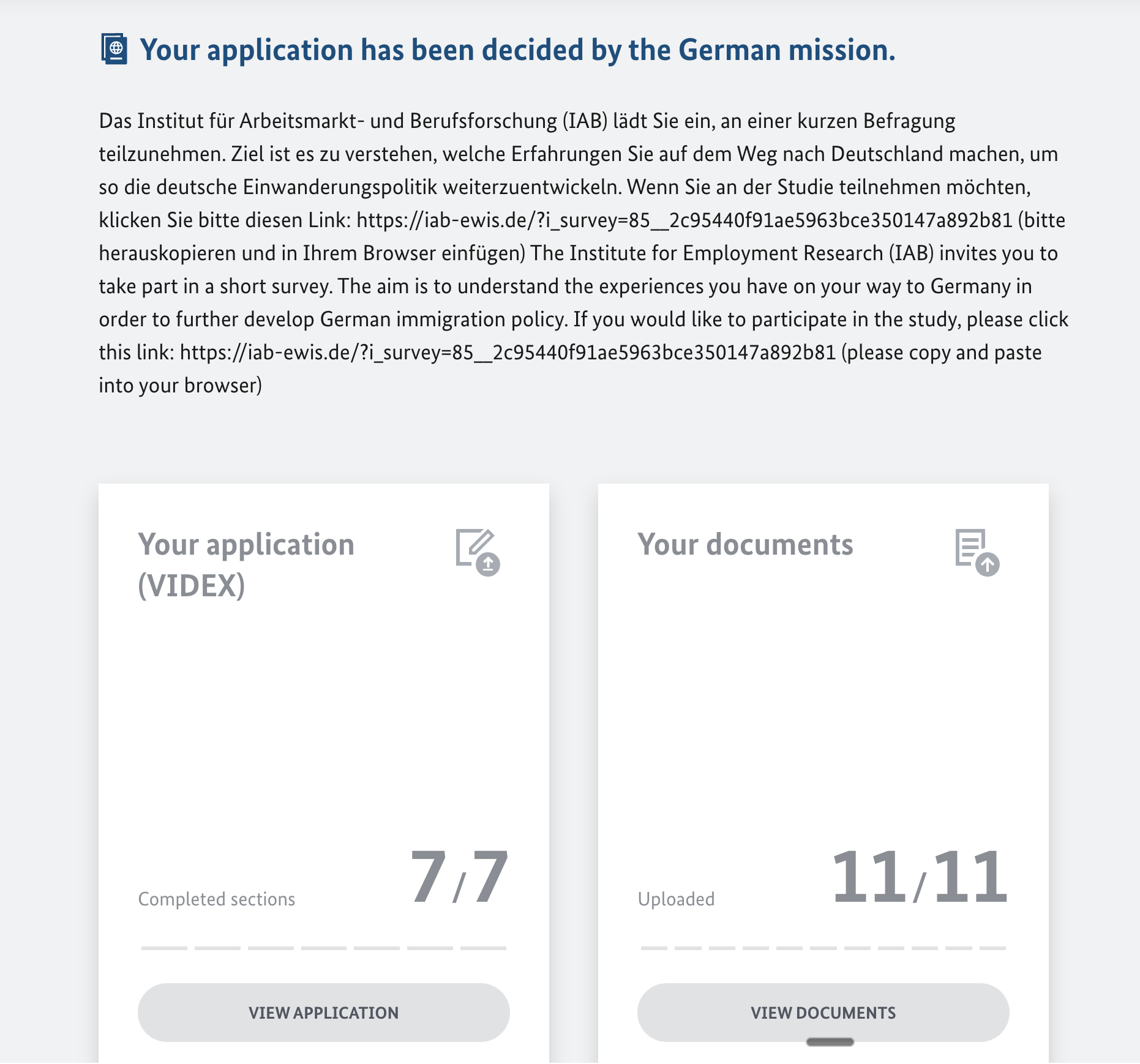Click last segment of documents progress bar
Screen dimensions: 1140x1064
[992, 948]
